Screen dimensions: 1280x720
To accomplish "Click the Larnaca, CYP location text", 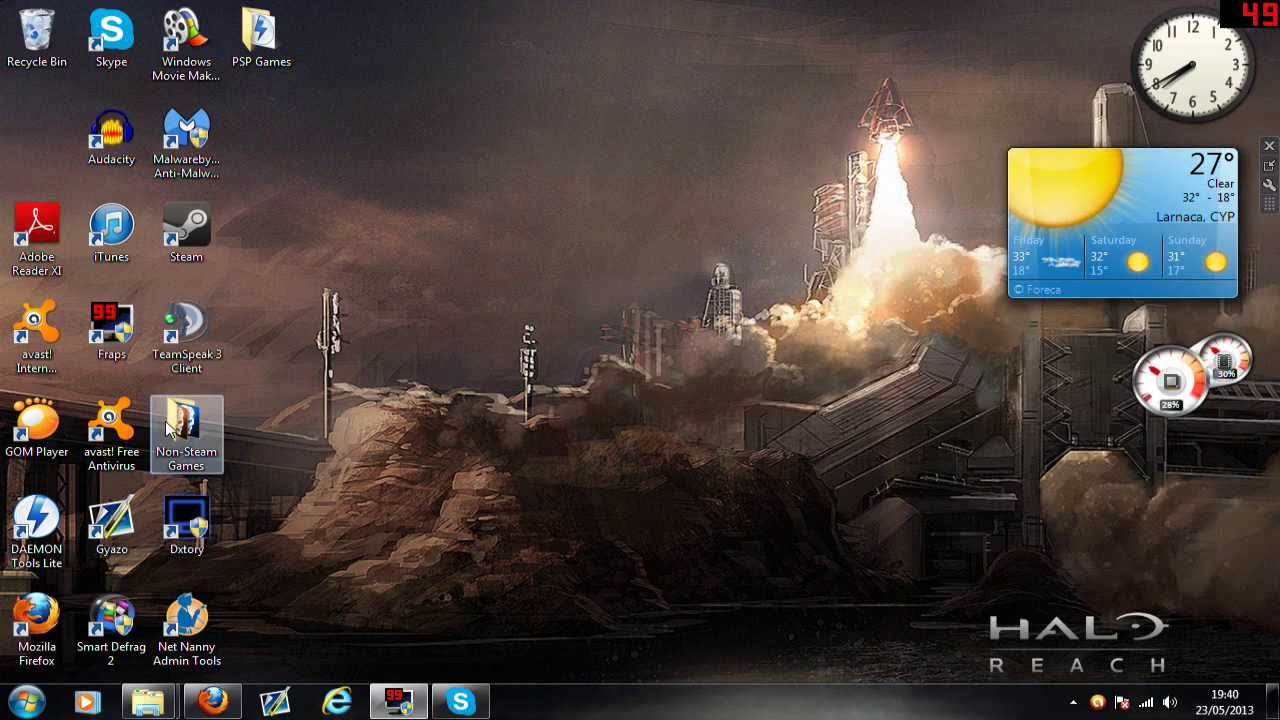I will pos(1195,217).
